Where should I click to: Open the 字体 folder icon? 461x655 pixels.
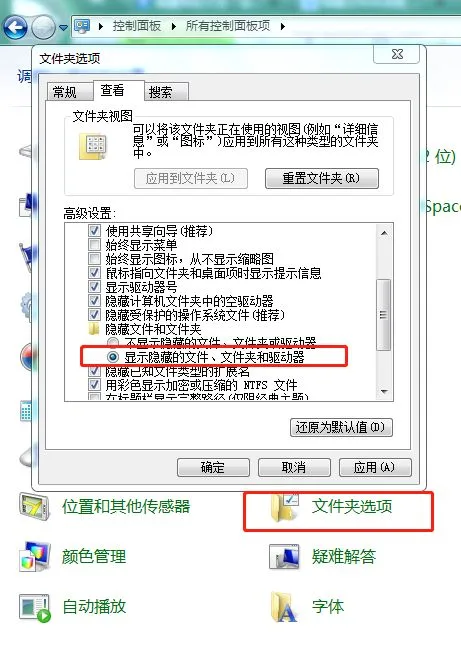(x=284, y=607)
